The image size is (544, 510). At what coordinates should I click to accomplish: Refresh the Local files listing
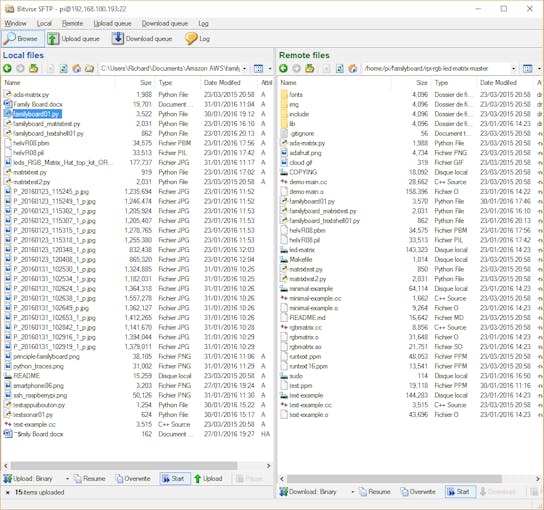point(63,68)
